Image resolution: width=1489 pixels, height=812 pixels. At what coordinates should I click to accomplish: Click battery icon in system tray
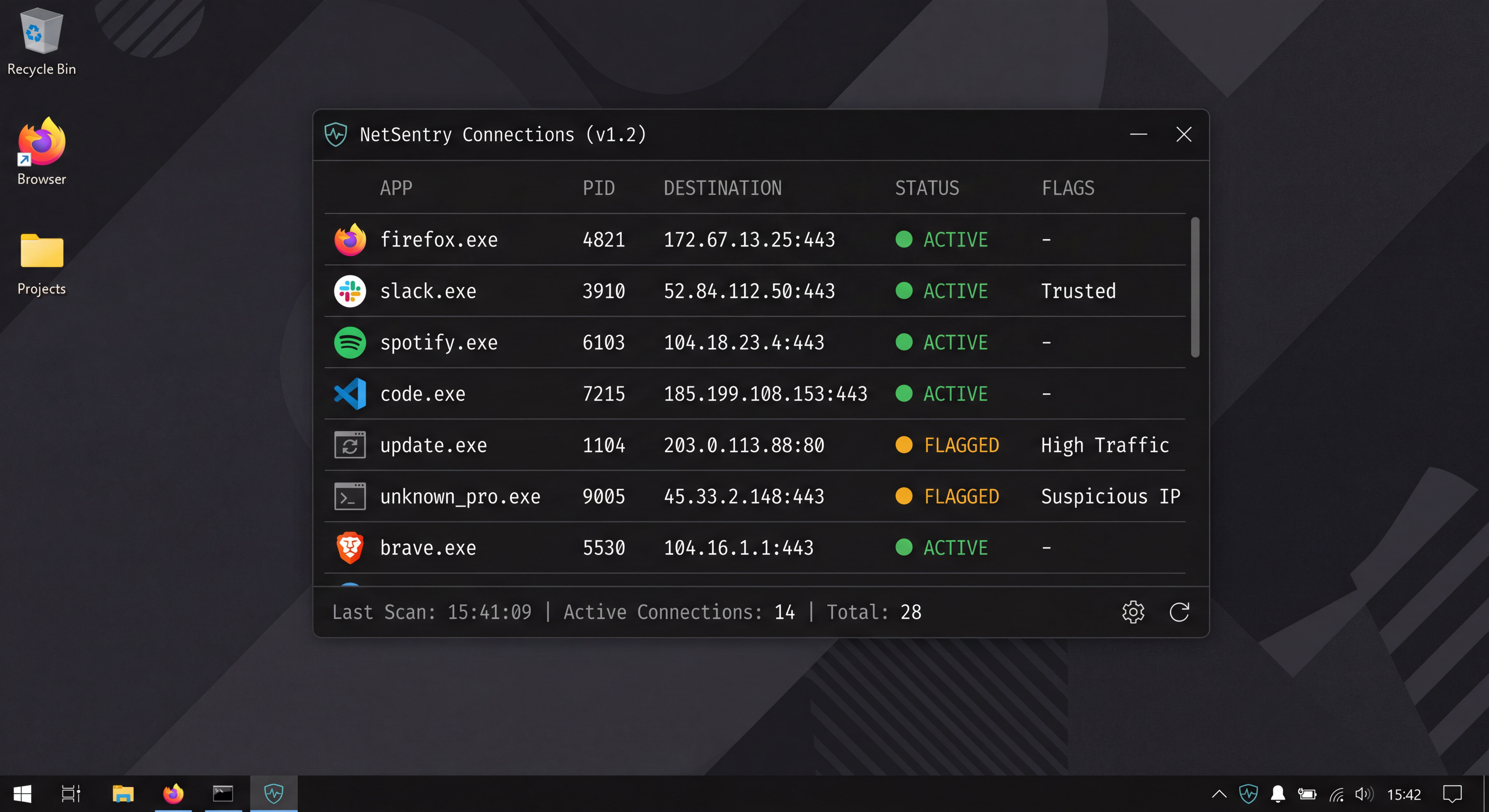pos(1307,794)
